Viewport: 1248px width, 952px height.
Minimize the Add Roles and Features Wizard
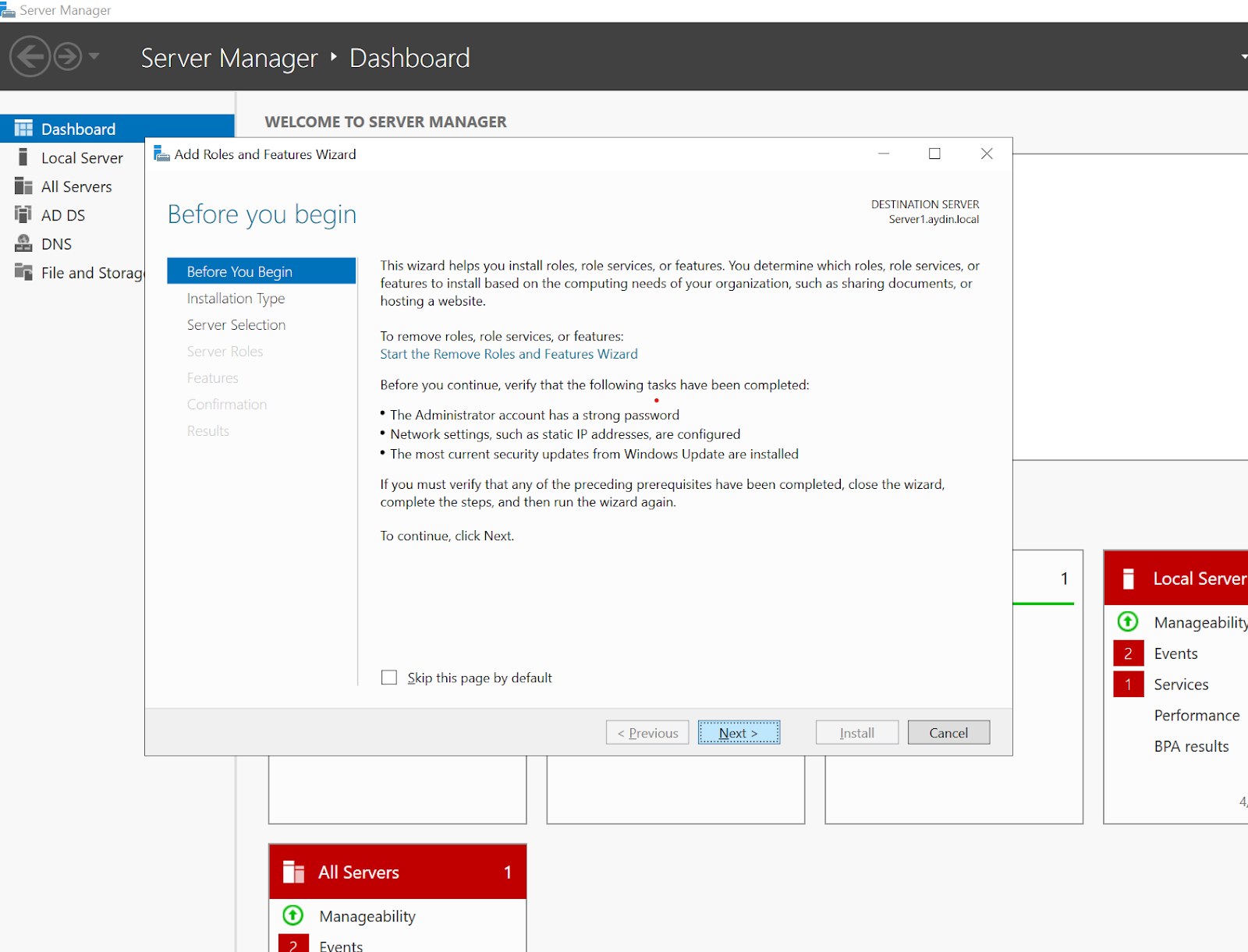pyautogui.click(x=884, y=154)
